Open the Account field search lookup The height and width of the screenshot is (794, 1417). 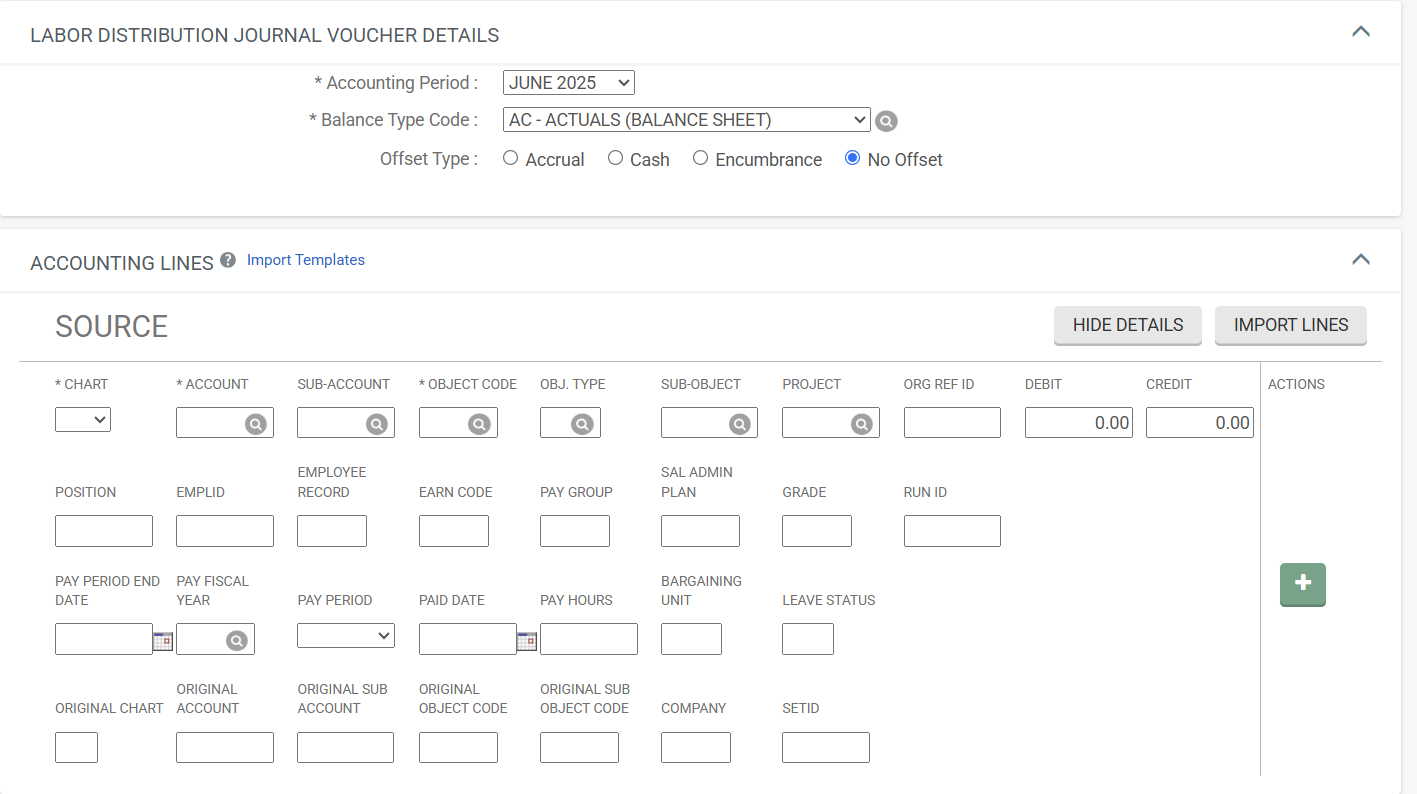point(256,424)
